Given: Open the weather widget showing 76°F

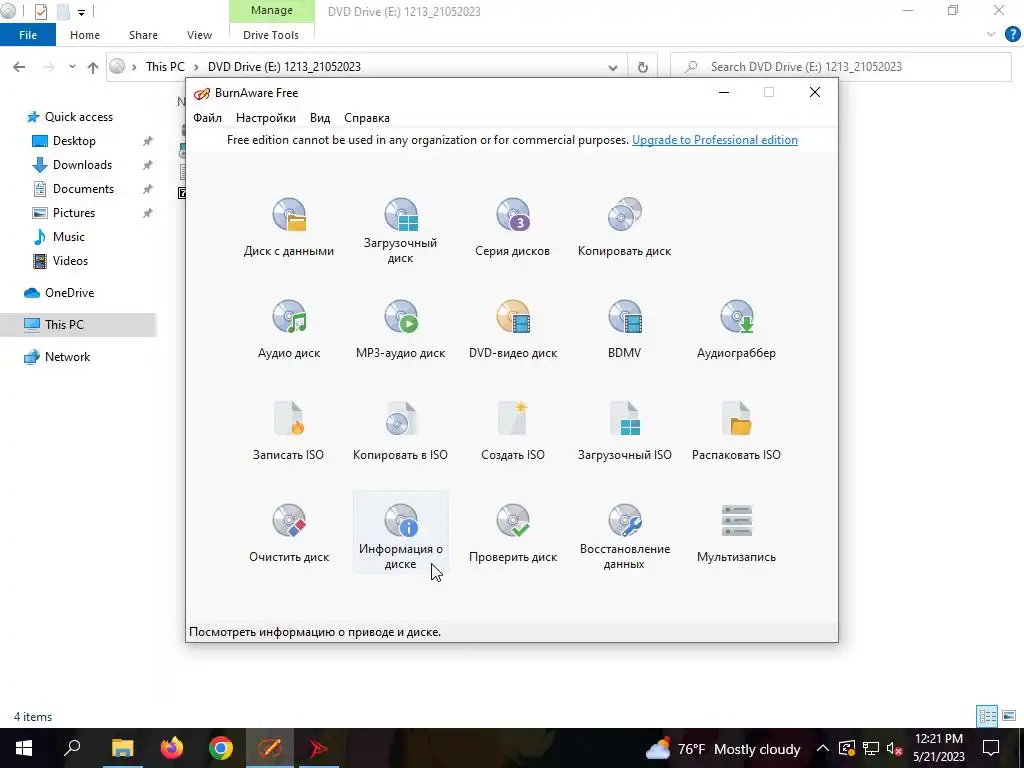Looking at the screenshot, I should click(724, 748).
